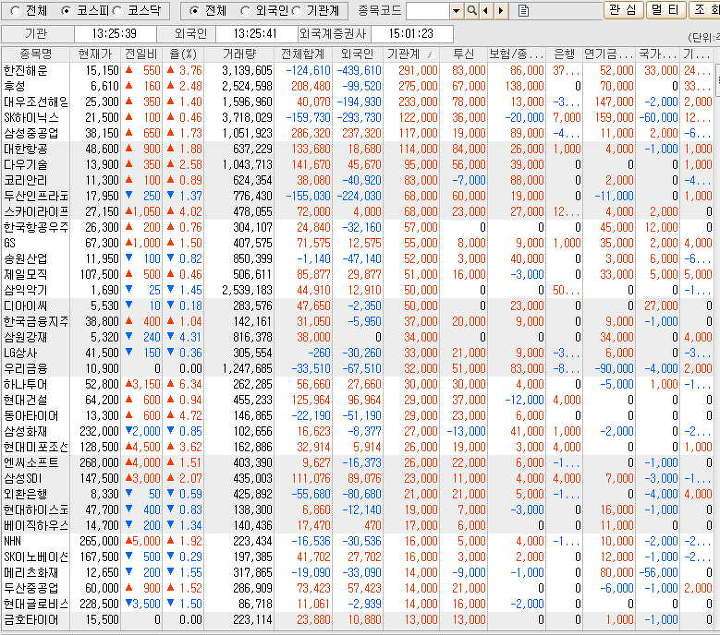
Task: Select the 삼원강재 stock row
Action: pos(358,337)
